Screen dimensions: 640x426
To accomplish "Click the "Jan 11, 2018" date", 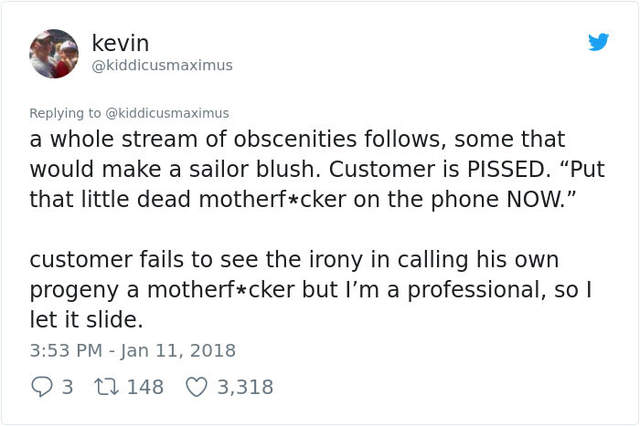I will pyautogui.click(x=178, y=350).
